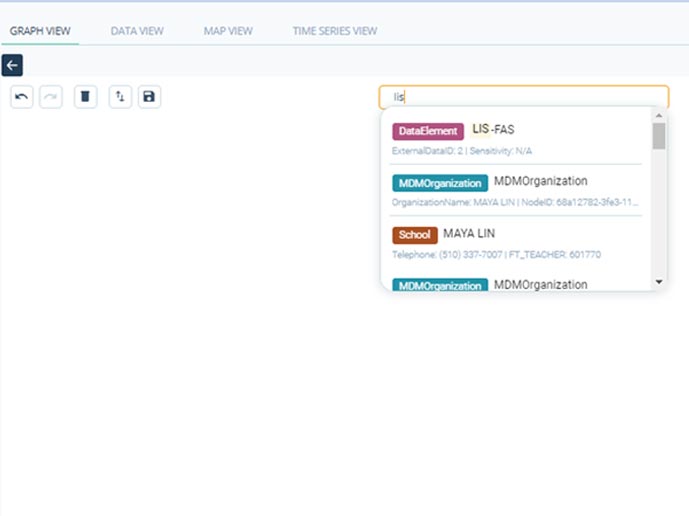This screenshot has width=689, height=516.
Task: Click the ExternalDataID Sensitivity detail line
Action: point(462,151)
